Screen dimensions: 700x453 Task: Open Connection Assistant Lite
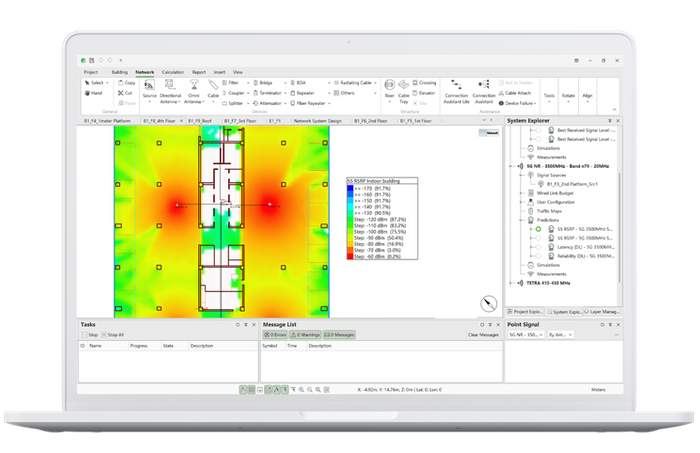coord(456,87)
